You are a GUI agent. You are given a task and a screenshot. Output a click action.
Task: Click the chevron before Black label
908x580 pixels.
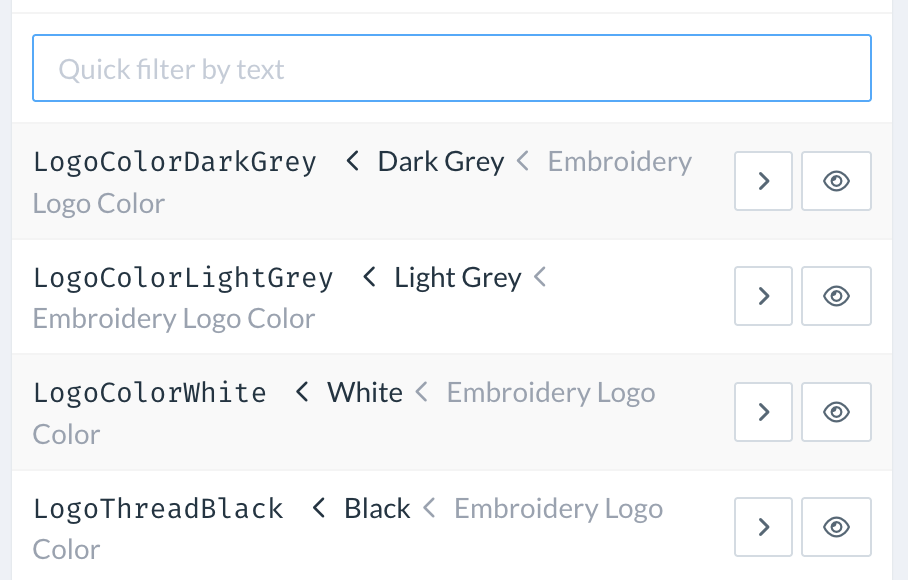point(319,508)
